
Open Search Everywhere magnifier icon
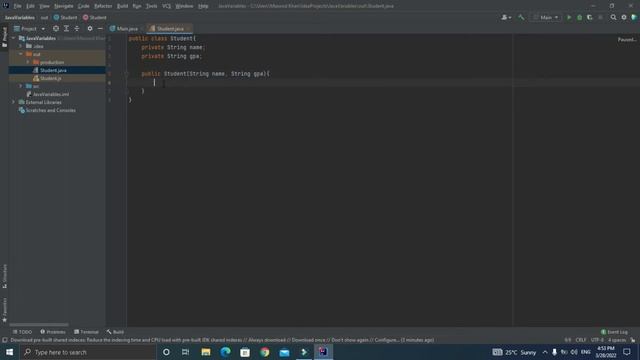point(613,18)
